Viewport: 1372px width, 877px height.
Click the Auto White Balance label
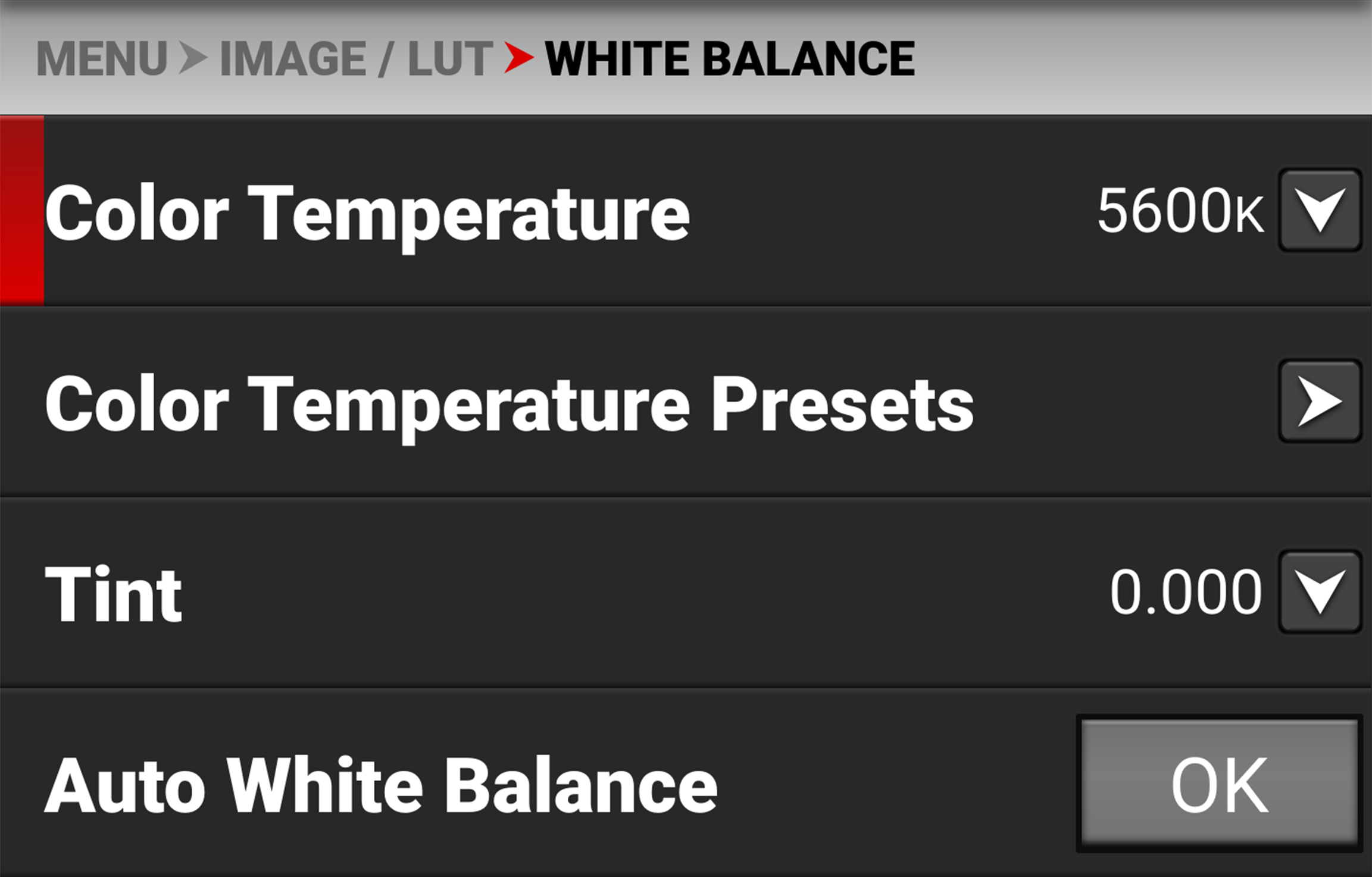tap(384, 785)
